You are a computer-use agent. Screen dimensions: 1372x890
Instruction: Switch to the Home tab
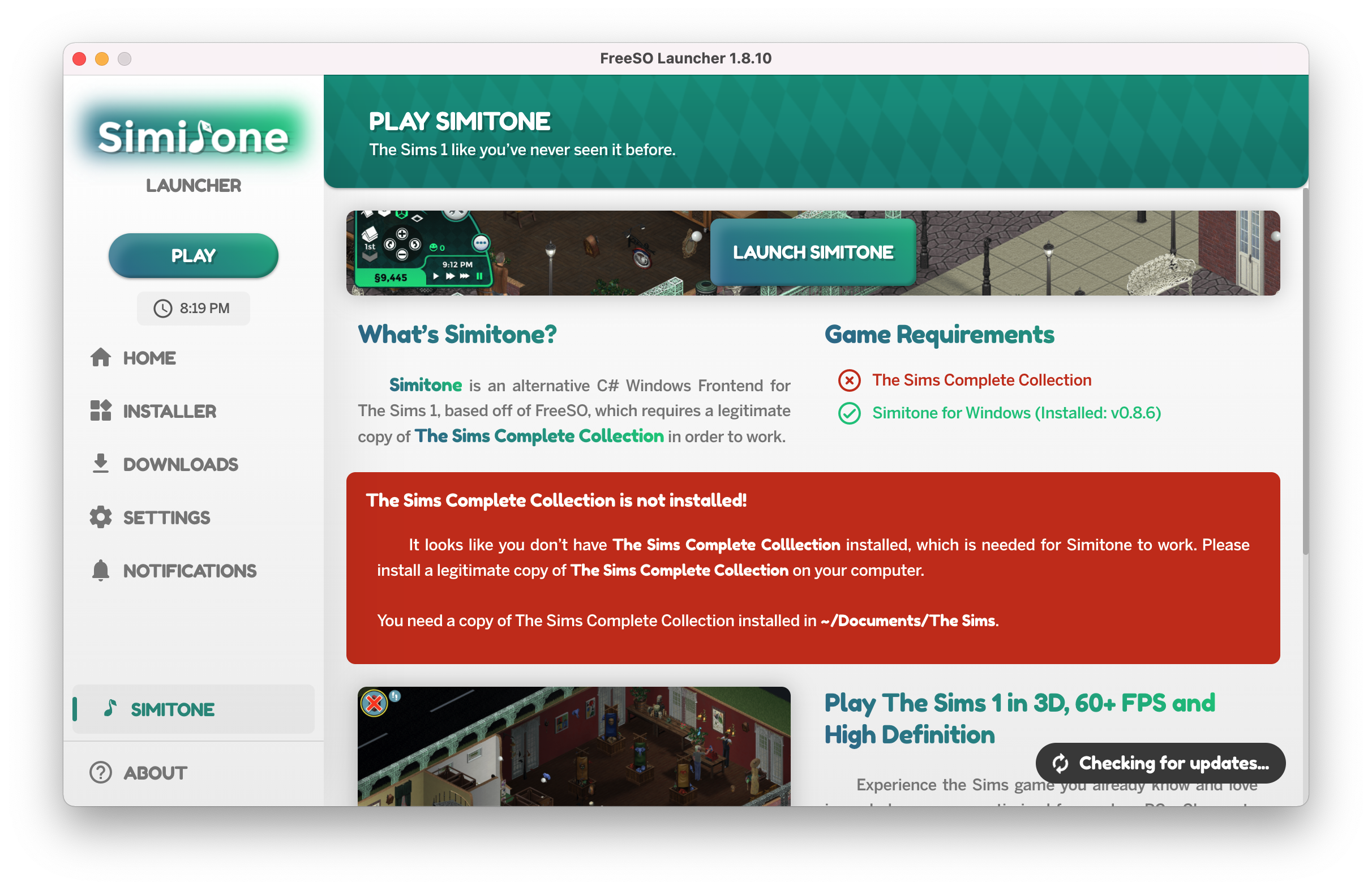pos(149,358)
